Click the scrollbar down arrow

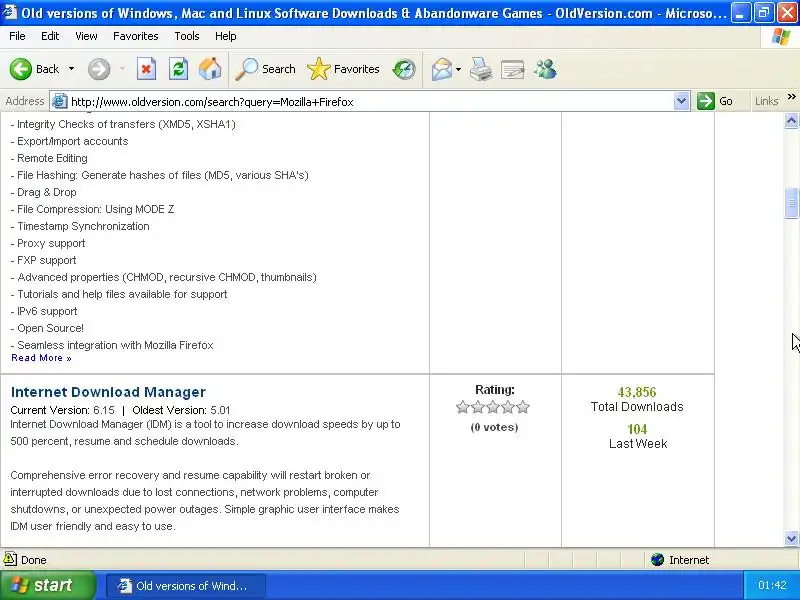coord(791,538)
